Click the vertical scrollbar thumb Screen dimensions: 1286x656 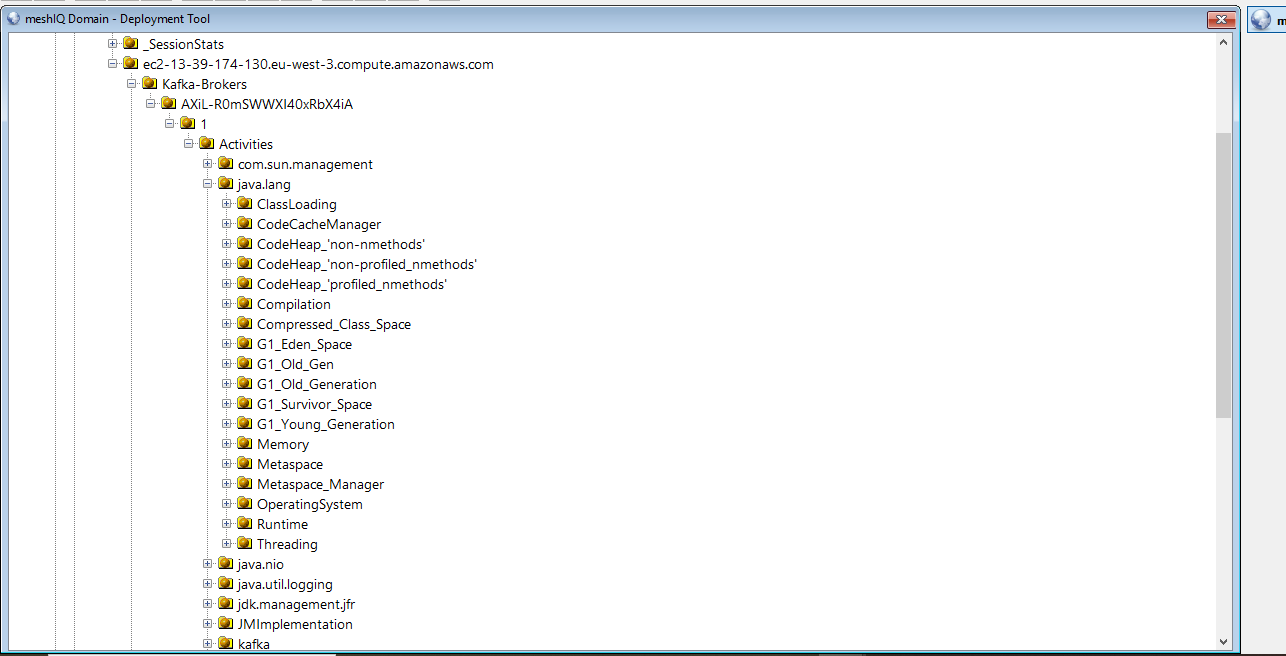coord(1224,275)
